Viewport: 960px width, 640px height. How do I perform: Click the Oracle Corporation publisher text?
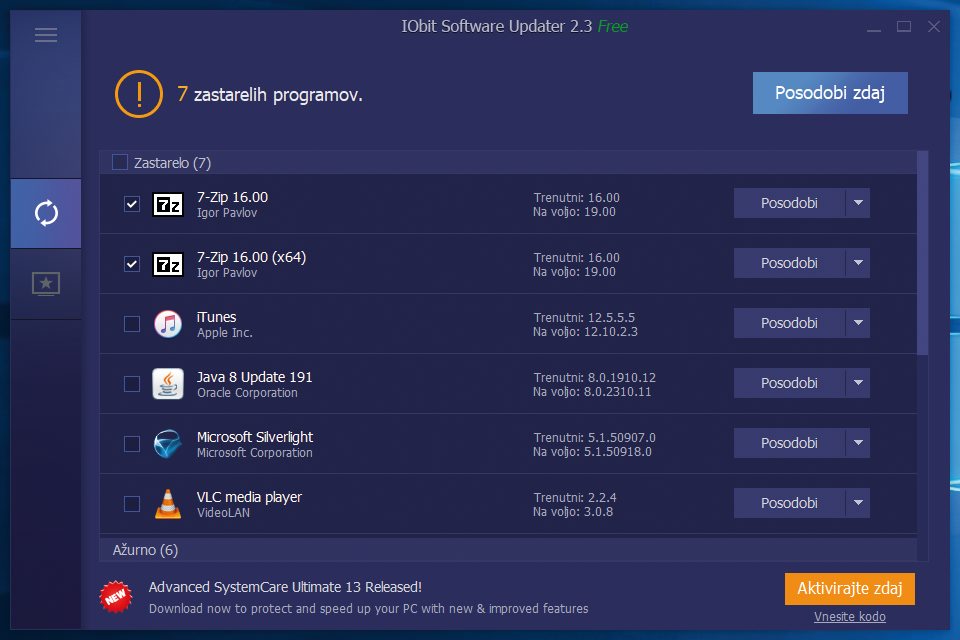point(247,393)
